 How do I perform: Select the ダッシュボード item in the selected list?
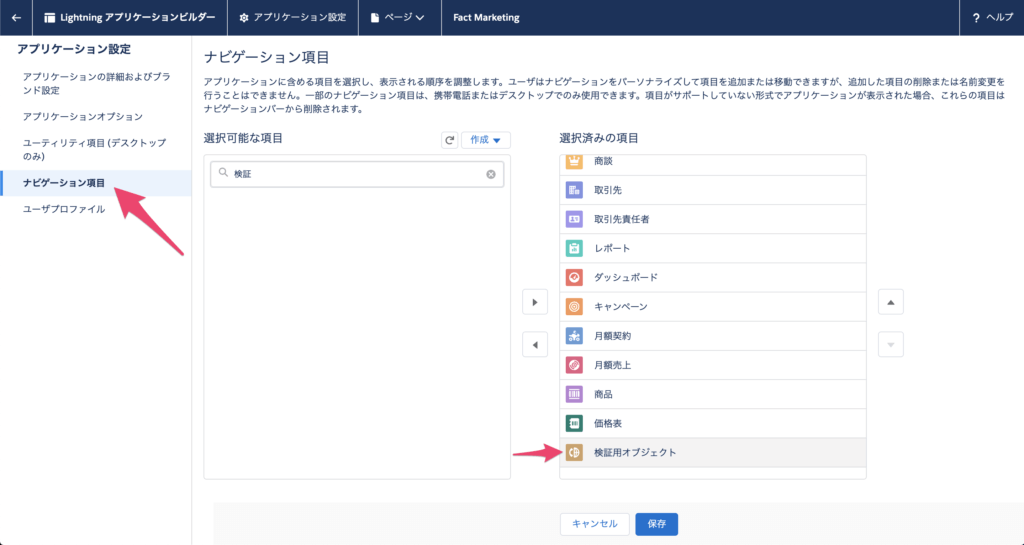click(x=625, y=277)
